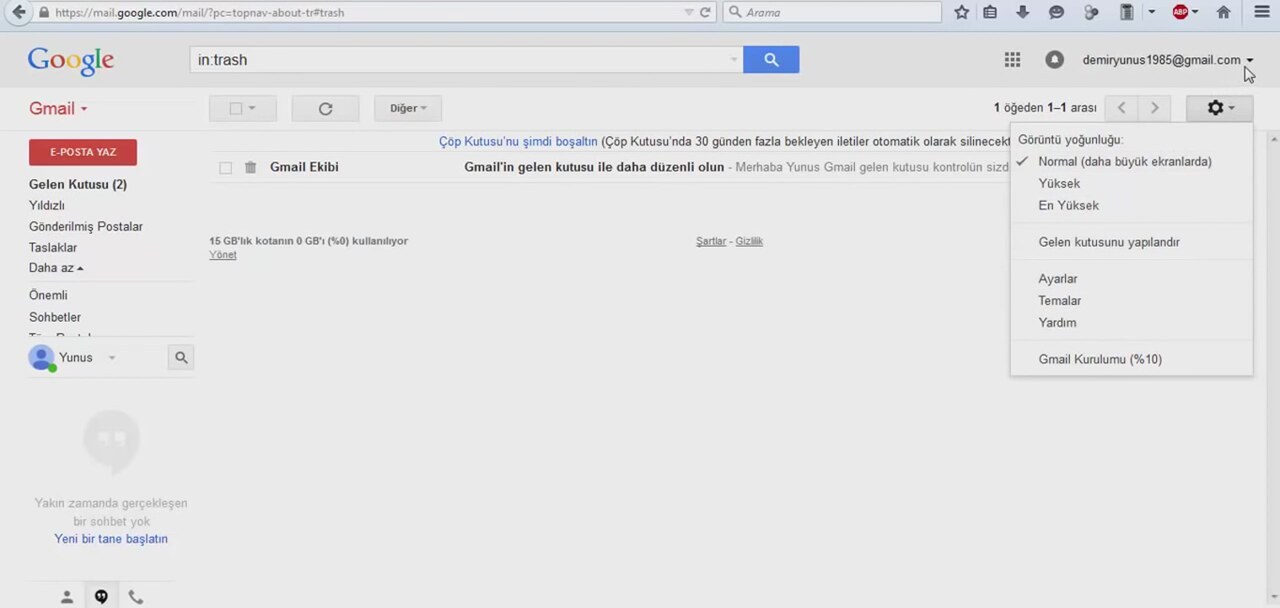Image resolution: width=1280 pixels, height=608 pixels.
Task: Open the browser downloads arrow icon
Action: pyautogui.click(x=1022, y=12)
